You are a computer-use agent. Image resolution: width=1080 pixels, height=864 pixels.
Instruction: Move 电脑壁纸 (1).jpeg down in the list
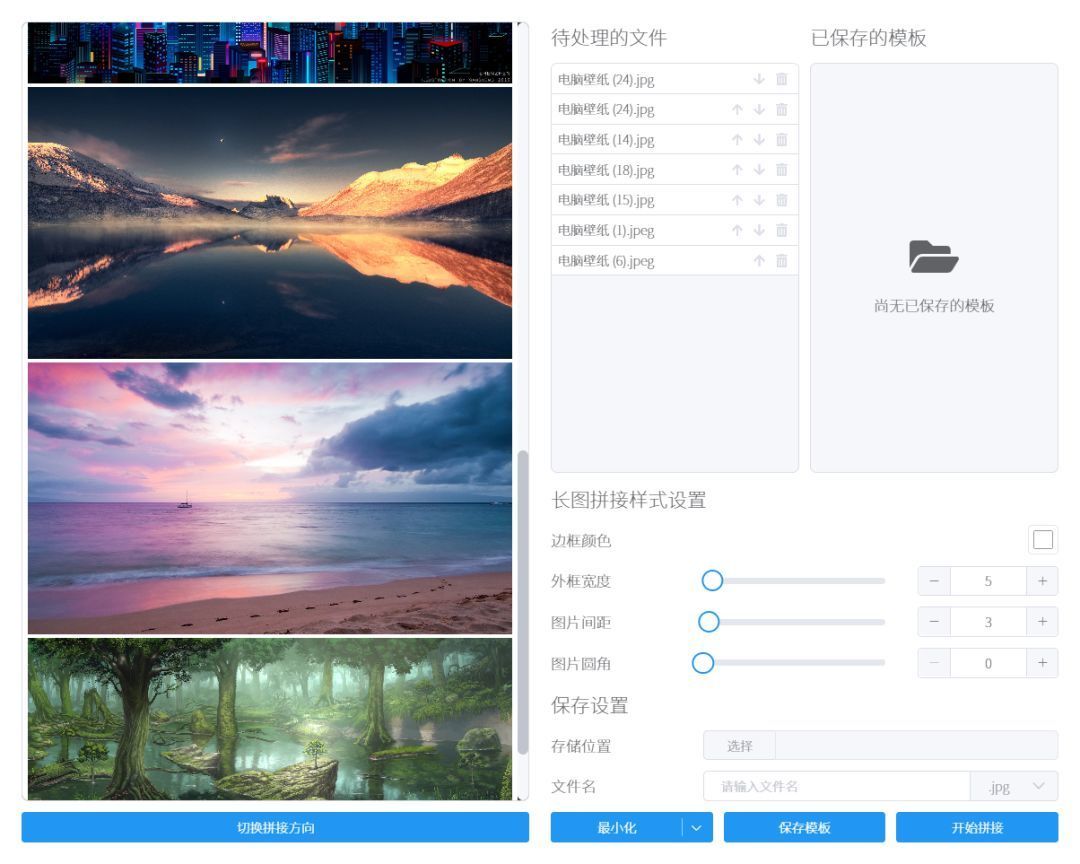759,230
